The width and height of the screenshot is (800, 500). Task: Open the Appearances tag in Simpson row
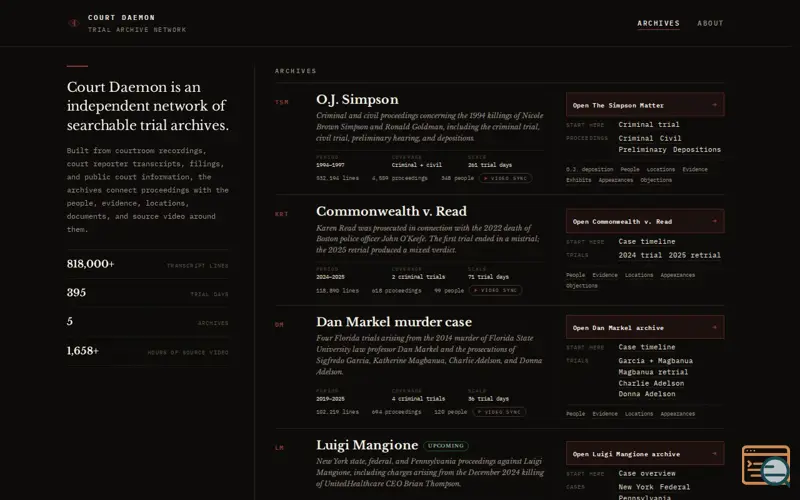(x=616, y=180)
